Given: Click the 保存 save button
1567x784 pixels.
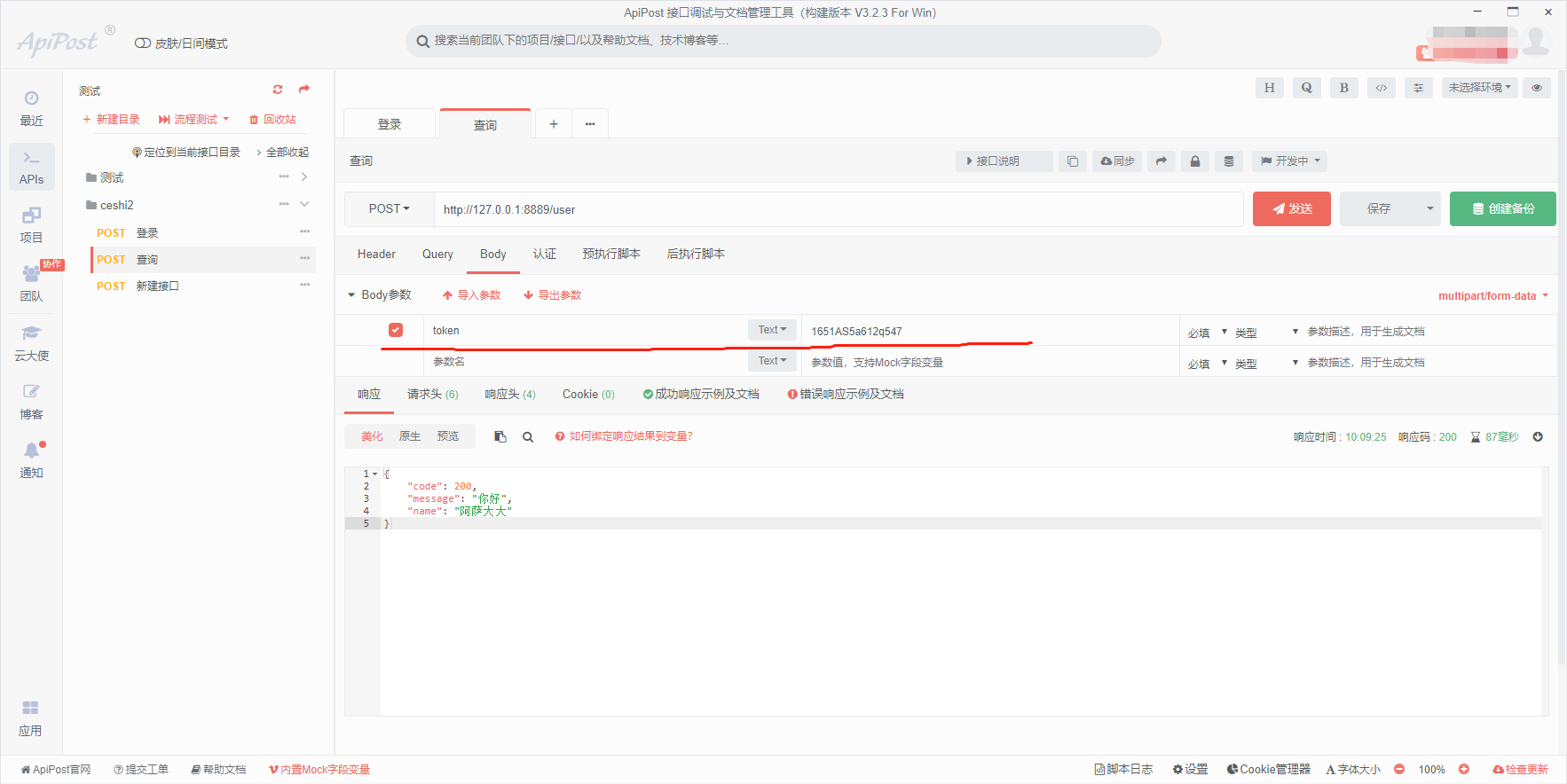Looking at the screenshot, I should 1379,209.
